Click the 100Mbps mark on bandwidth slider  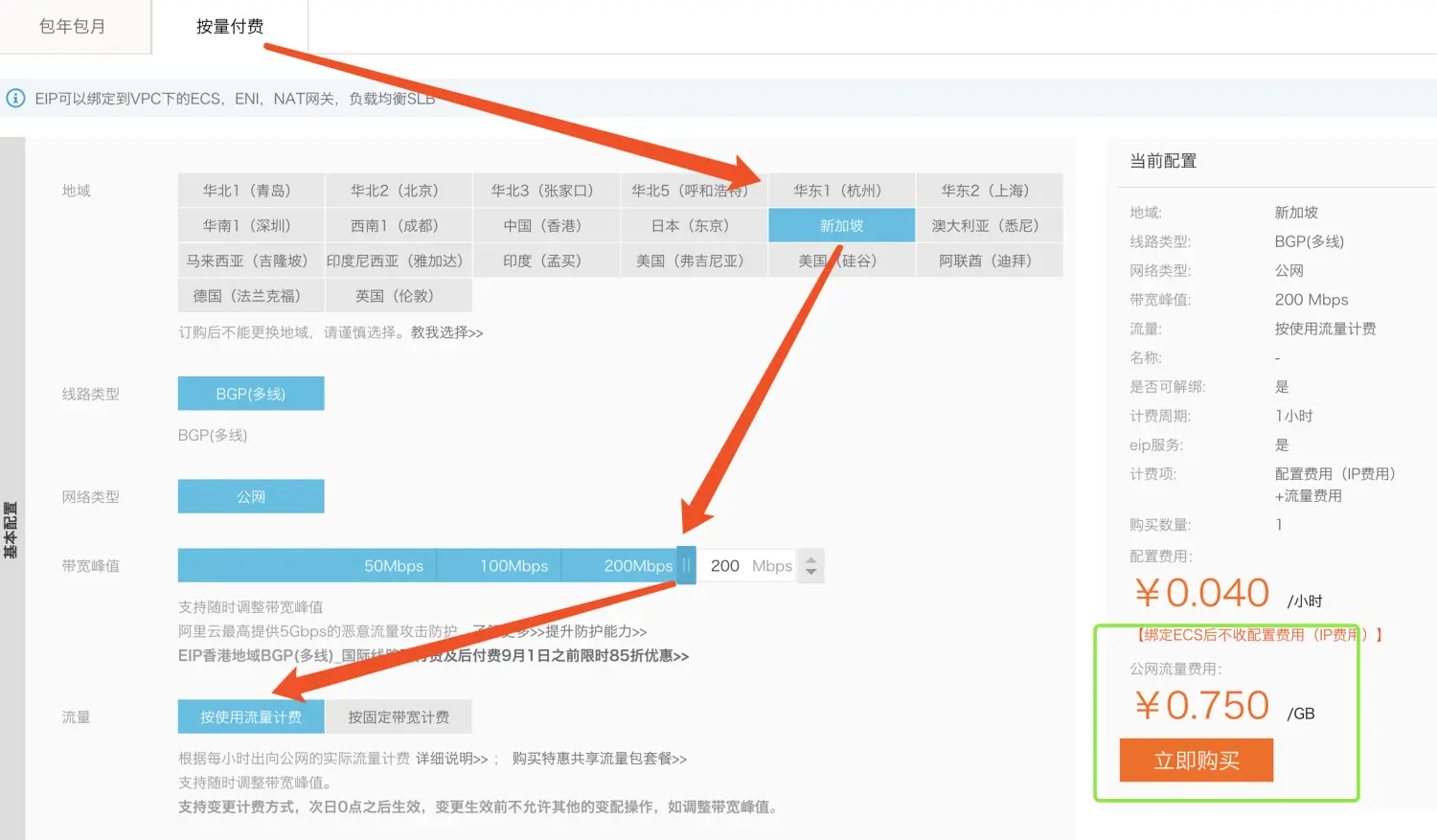pos(513,566)
